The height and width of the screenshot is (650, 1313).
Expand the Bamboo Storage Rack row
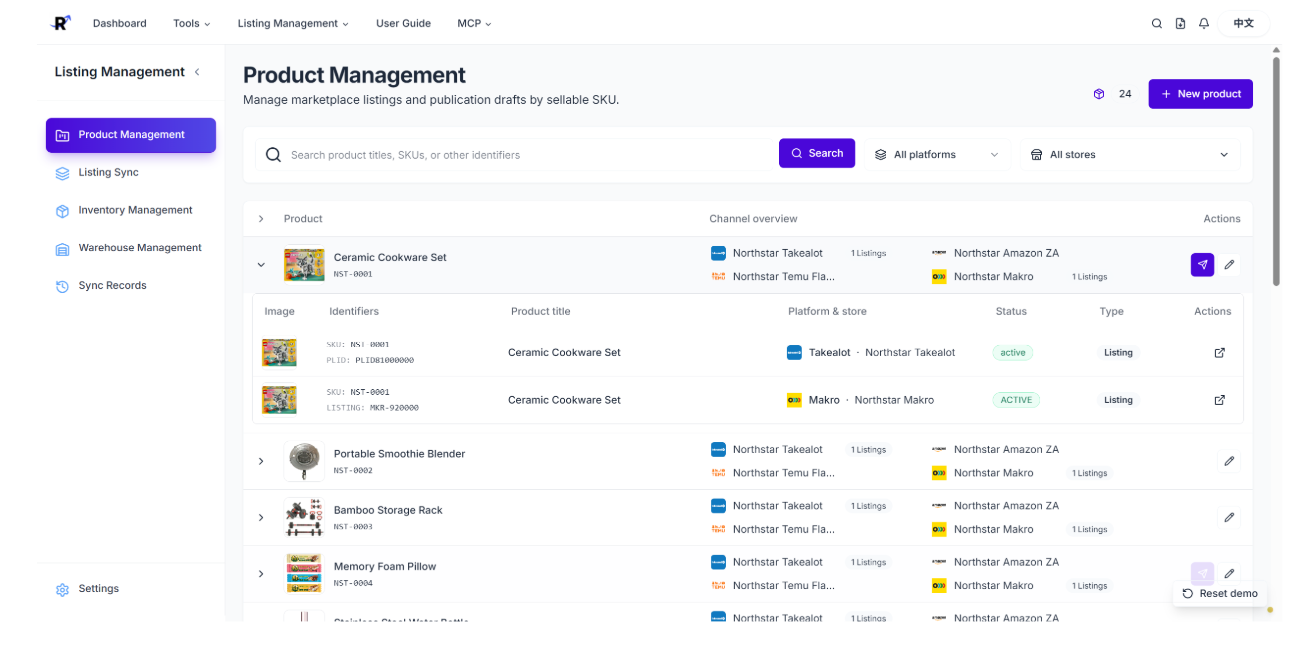coord(261,518)
